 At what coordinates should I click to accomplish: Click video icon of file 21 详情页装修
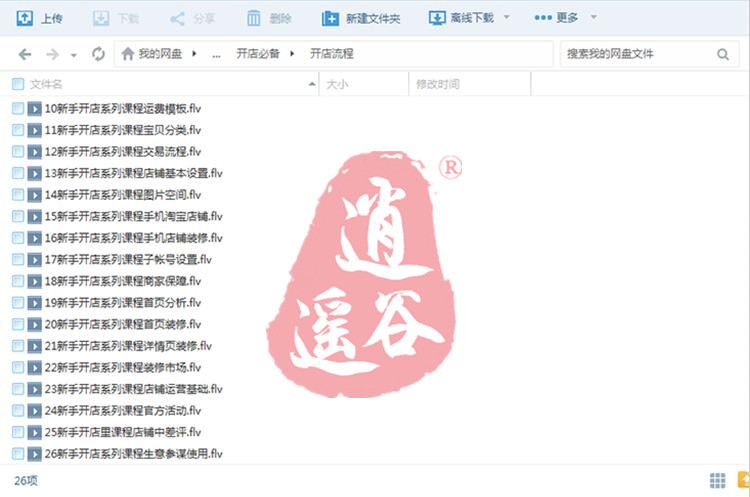[34, 346]
